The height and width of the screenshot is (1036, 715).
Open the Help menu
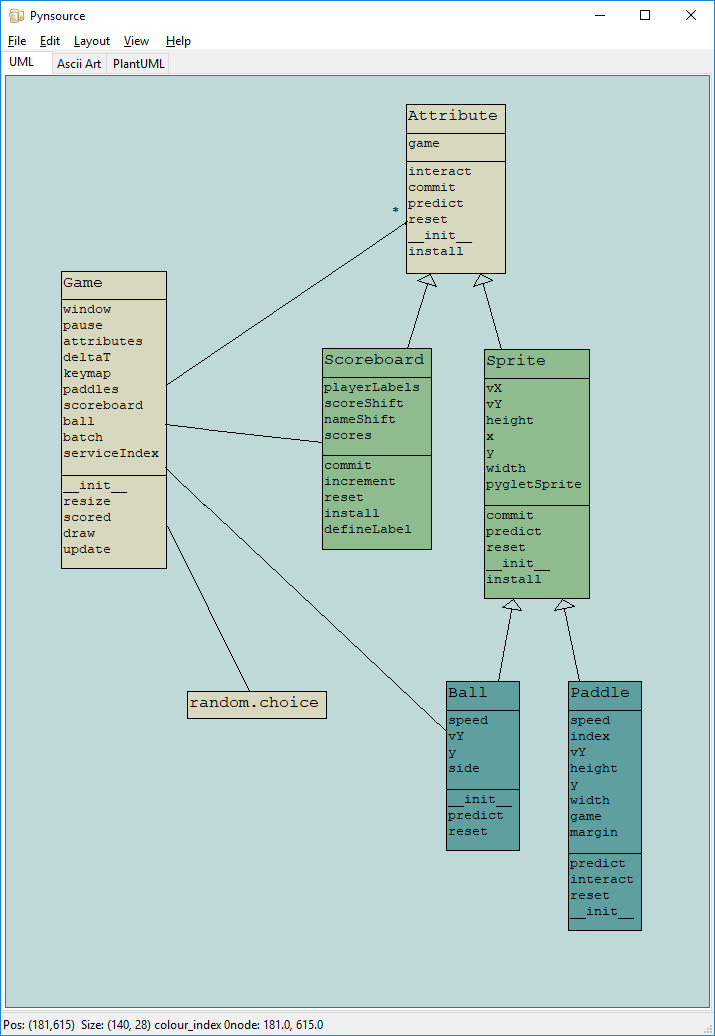[x=178, y=41]
